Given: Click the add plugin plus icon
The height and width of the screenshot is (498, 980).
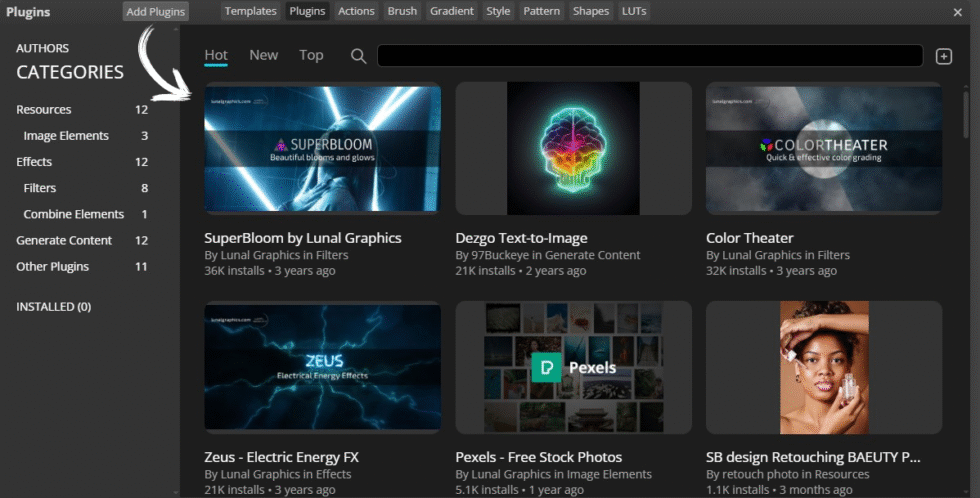Looking at the screenshot, I should click(x=943, y=56).
